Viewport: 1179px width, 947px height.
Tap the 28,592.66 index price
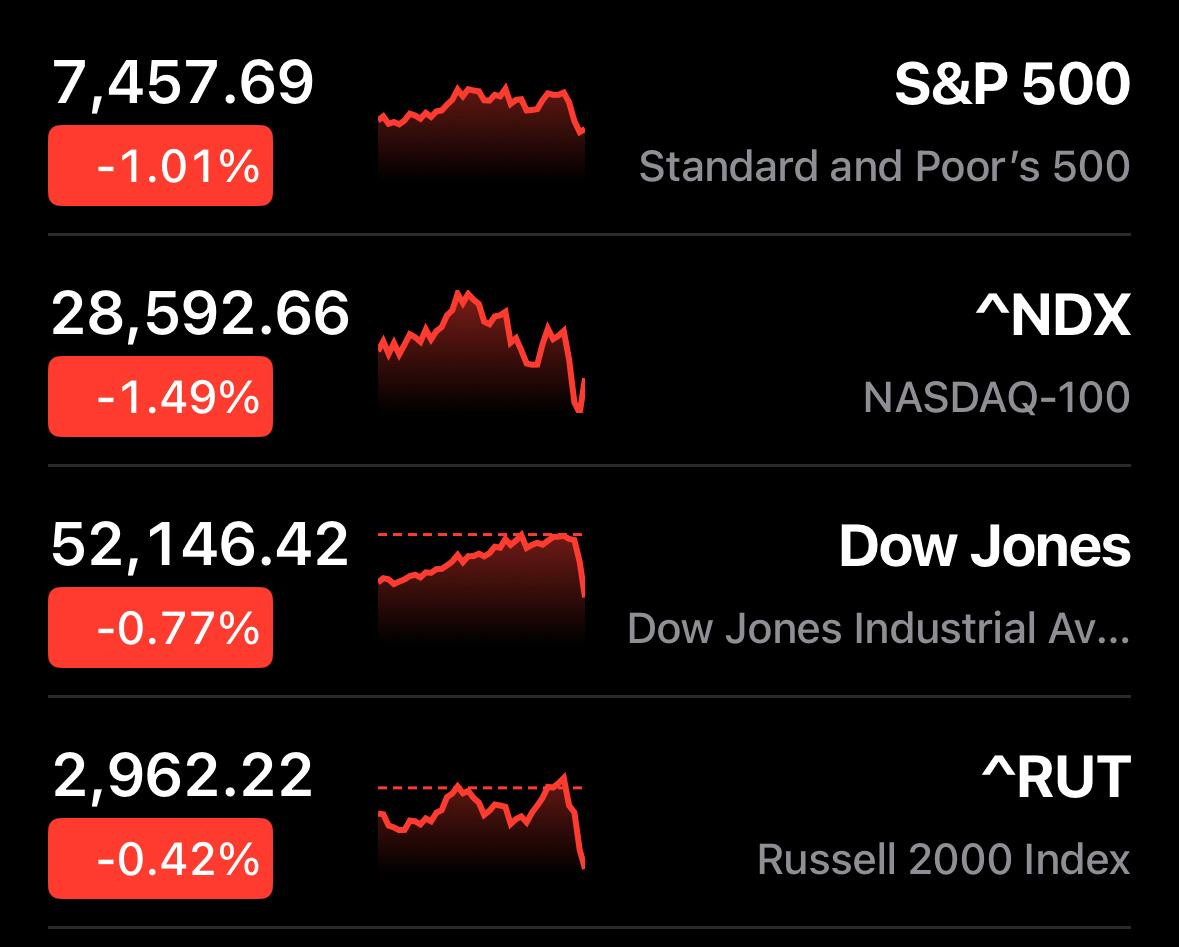[200, 314]
